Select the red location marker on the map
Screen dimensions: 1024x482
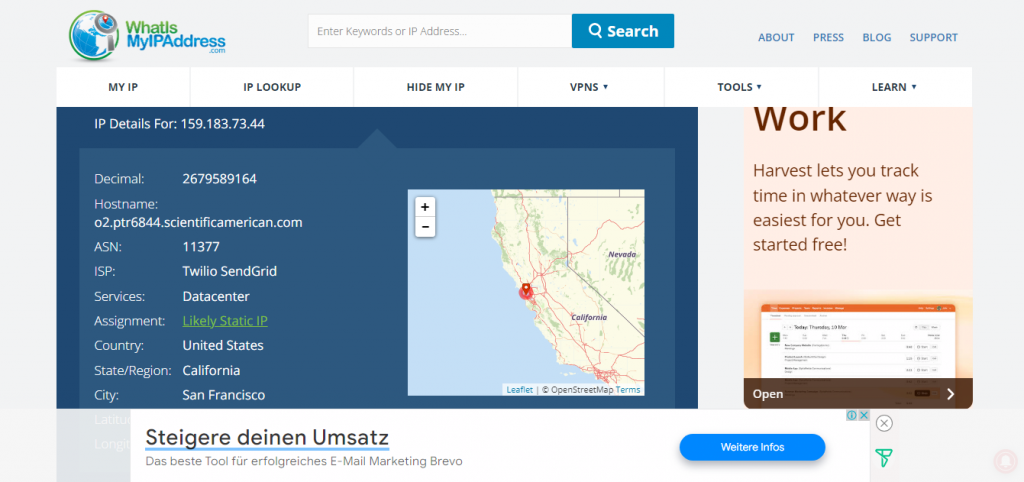click(526, 291)
